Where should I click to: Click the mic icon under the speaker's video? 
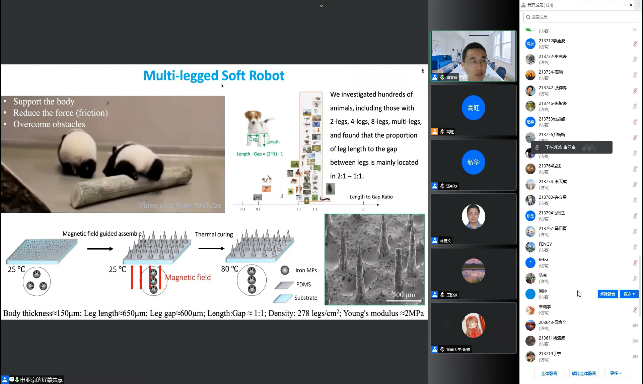click(442, 78)
